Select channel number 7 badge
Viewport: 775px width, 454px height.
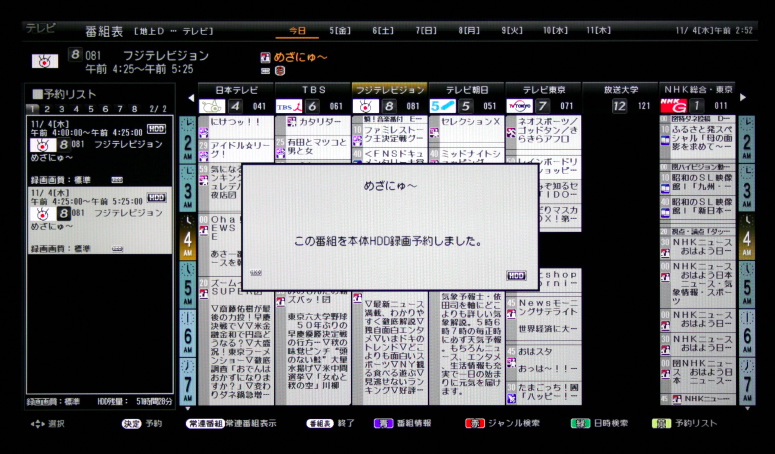pyautogui.click(x=543, y=106)
